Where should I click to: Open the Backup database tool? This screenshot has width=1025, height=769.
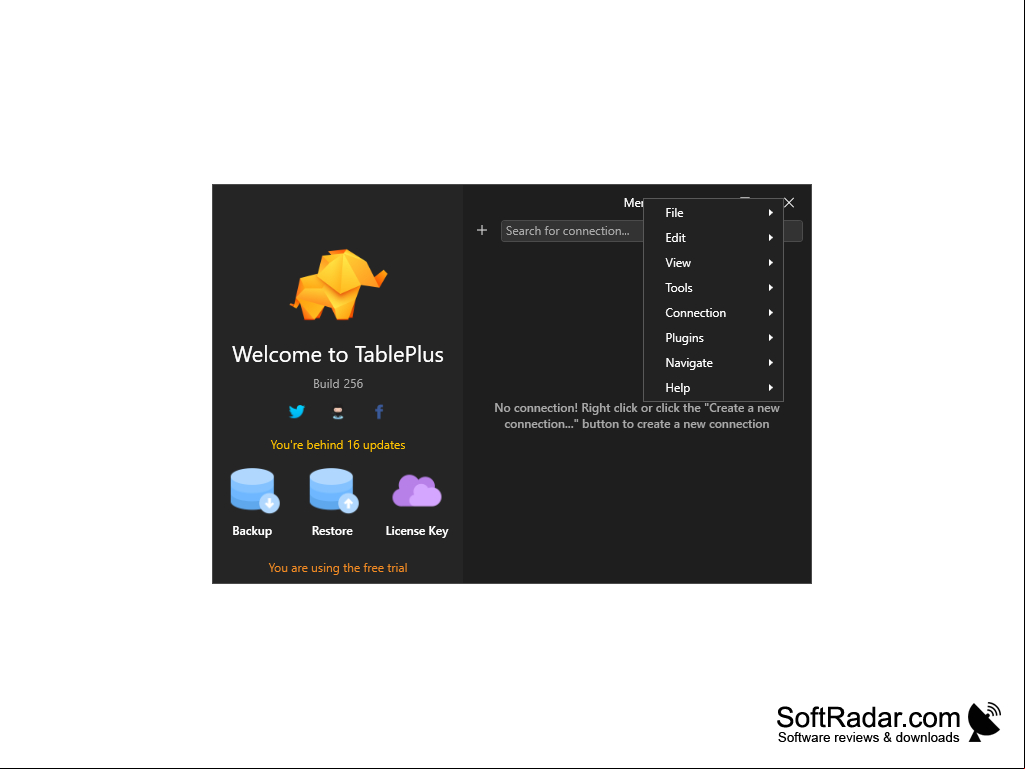click(x=253, y=502)
